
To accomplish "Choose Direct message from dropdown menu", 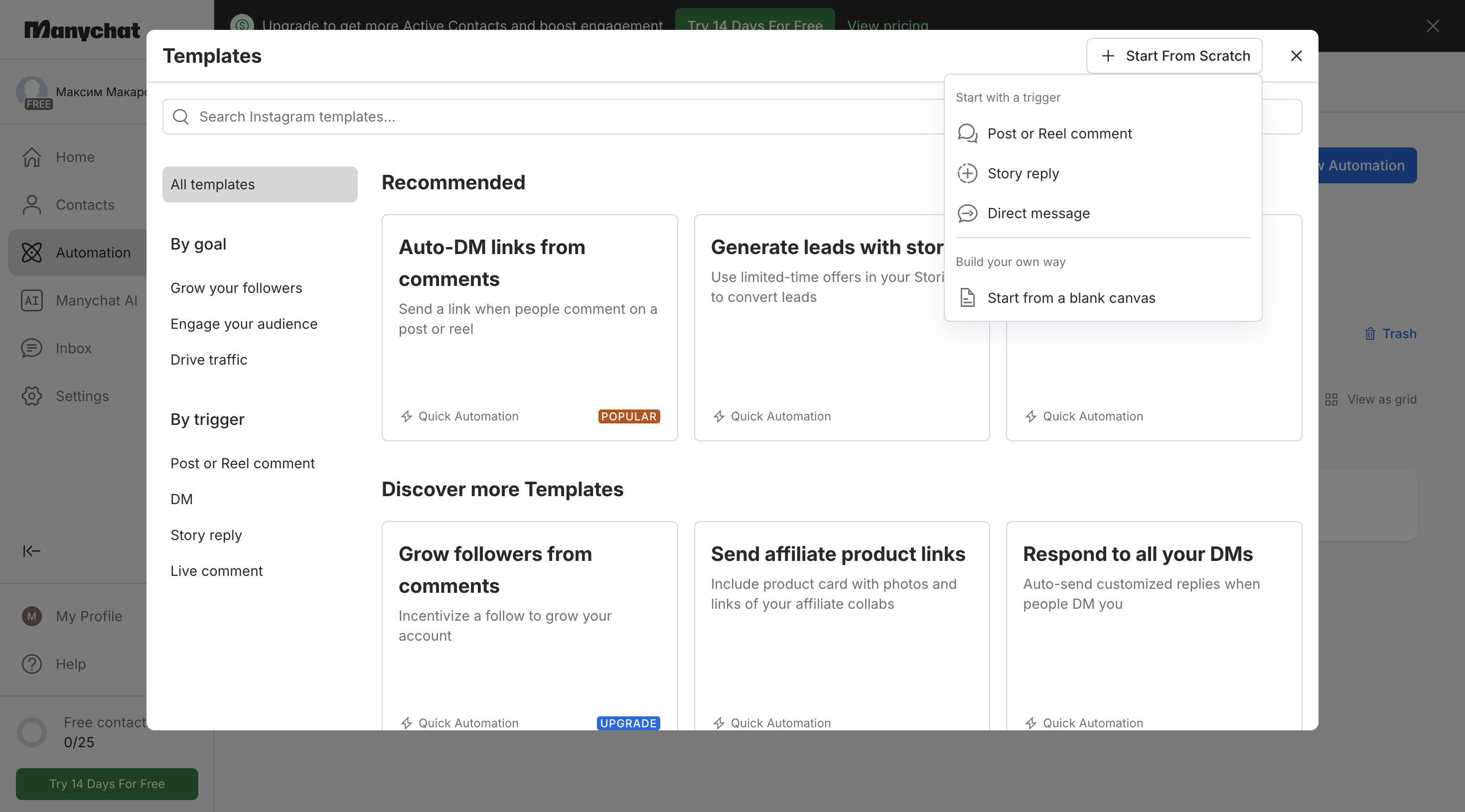I will click(1103, 213).
